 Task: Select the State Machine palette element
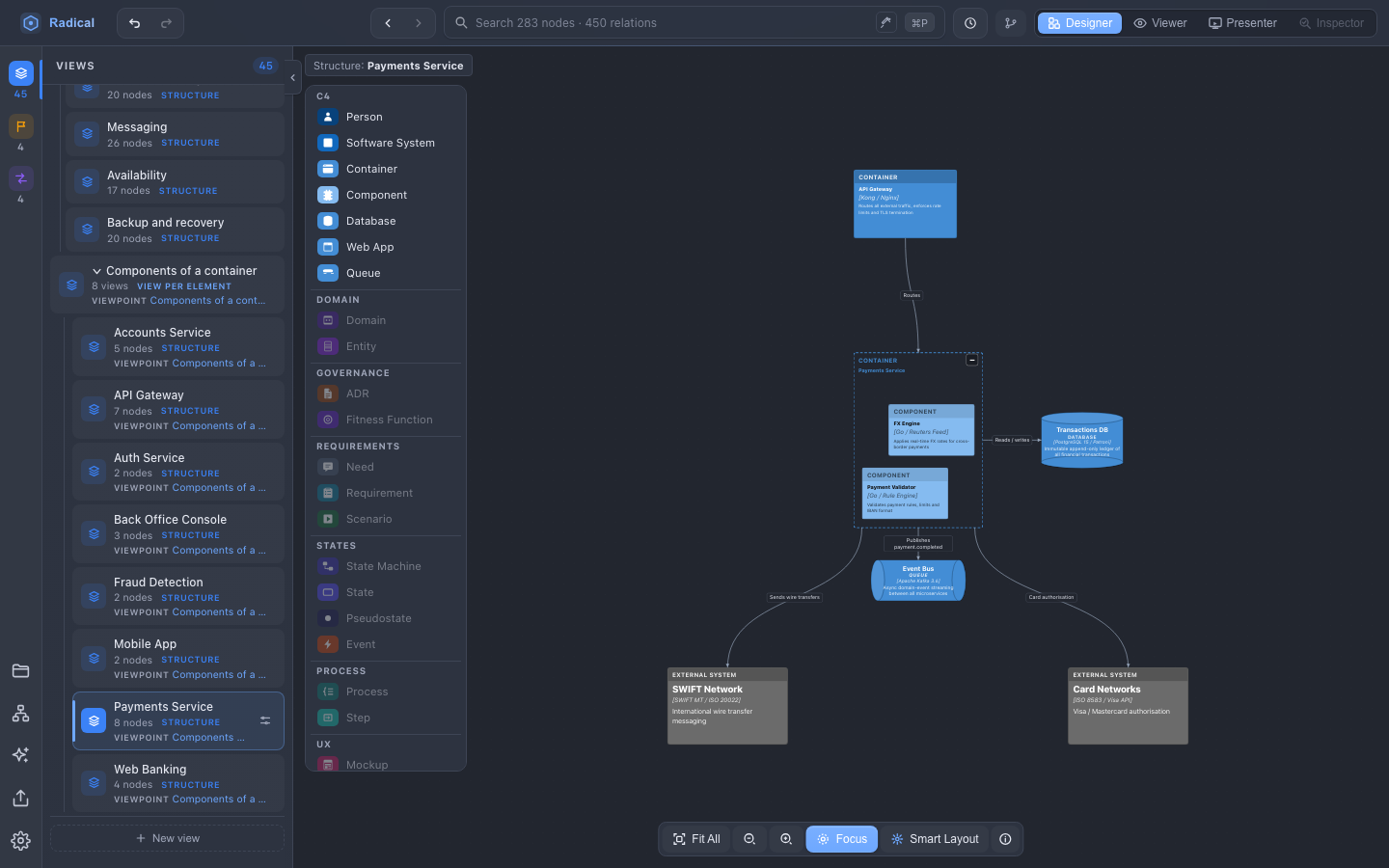point(386,566)
